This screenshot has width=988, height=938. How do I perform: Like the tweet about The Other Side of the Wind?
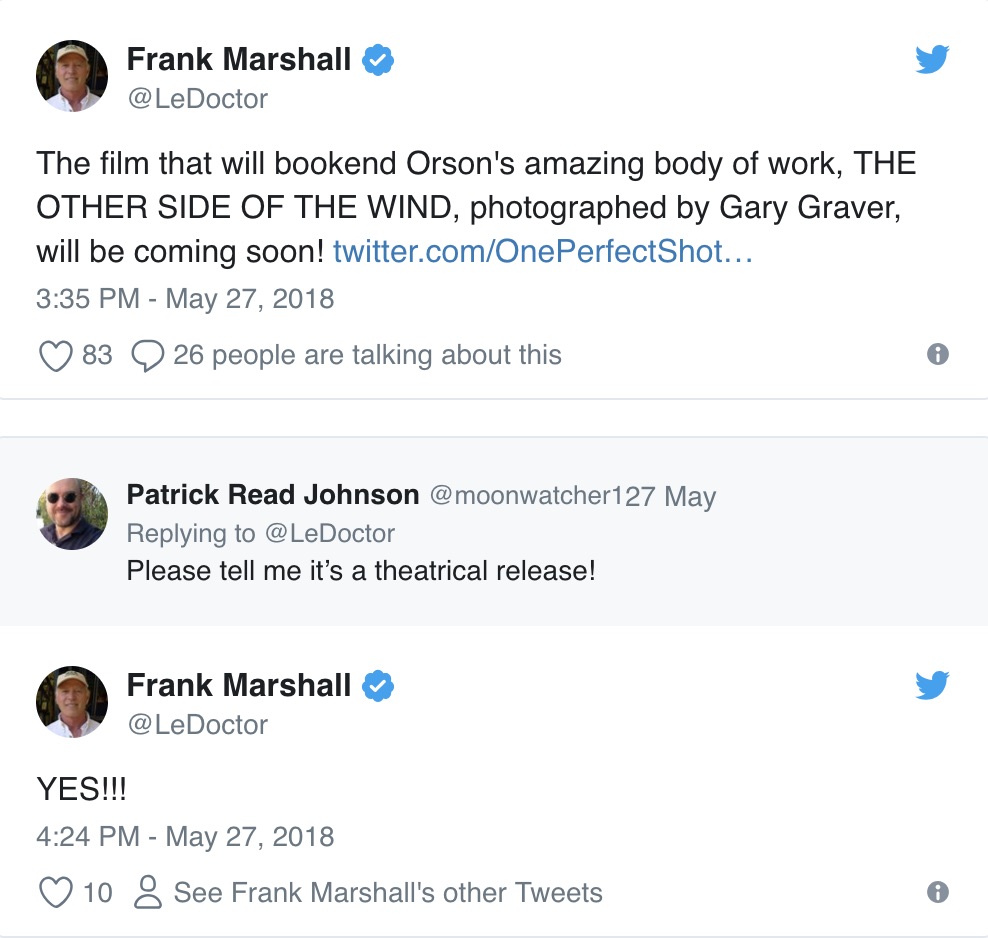pyautogui.click(x=56, y=355)
